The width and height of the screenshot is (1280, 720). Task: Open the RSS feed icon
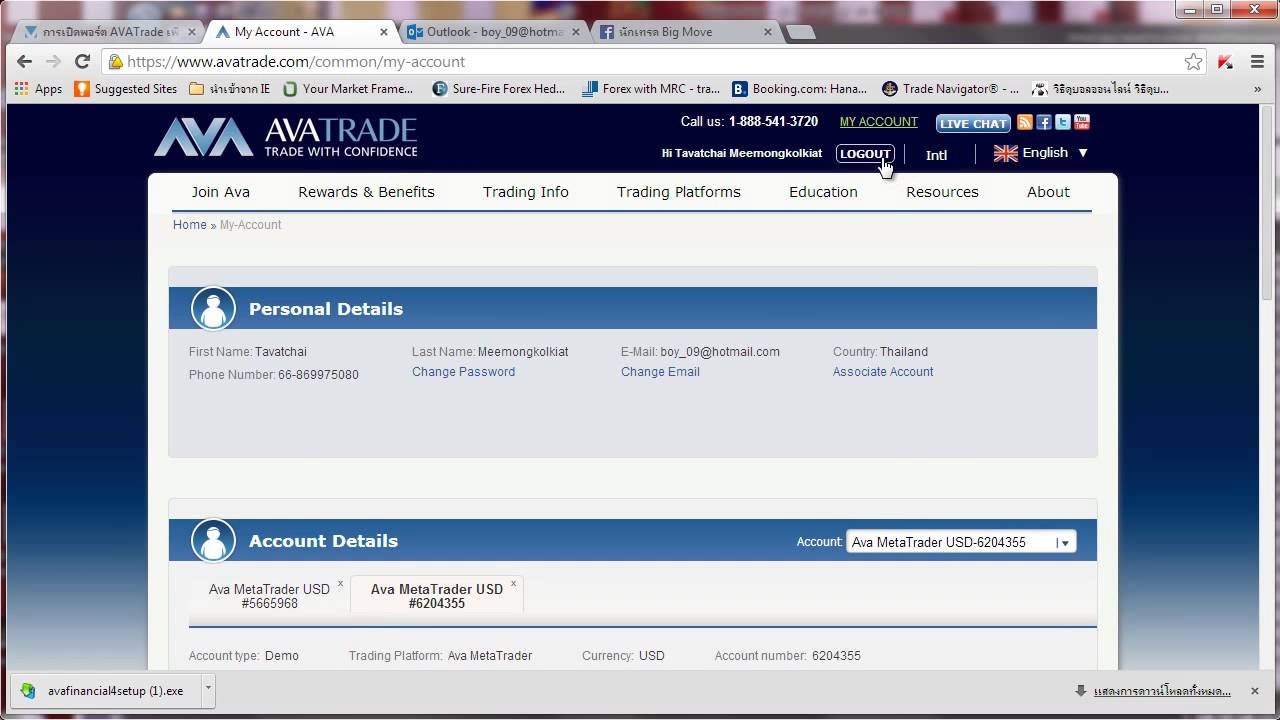pos(1024,122)
